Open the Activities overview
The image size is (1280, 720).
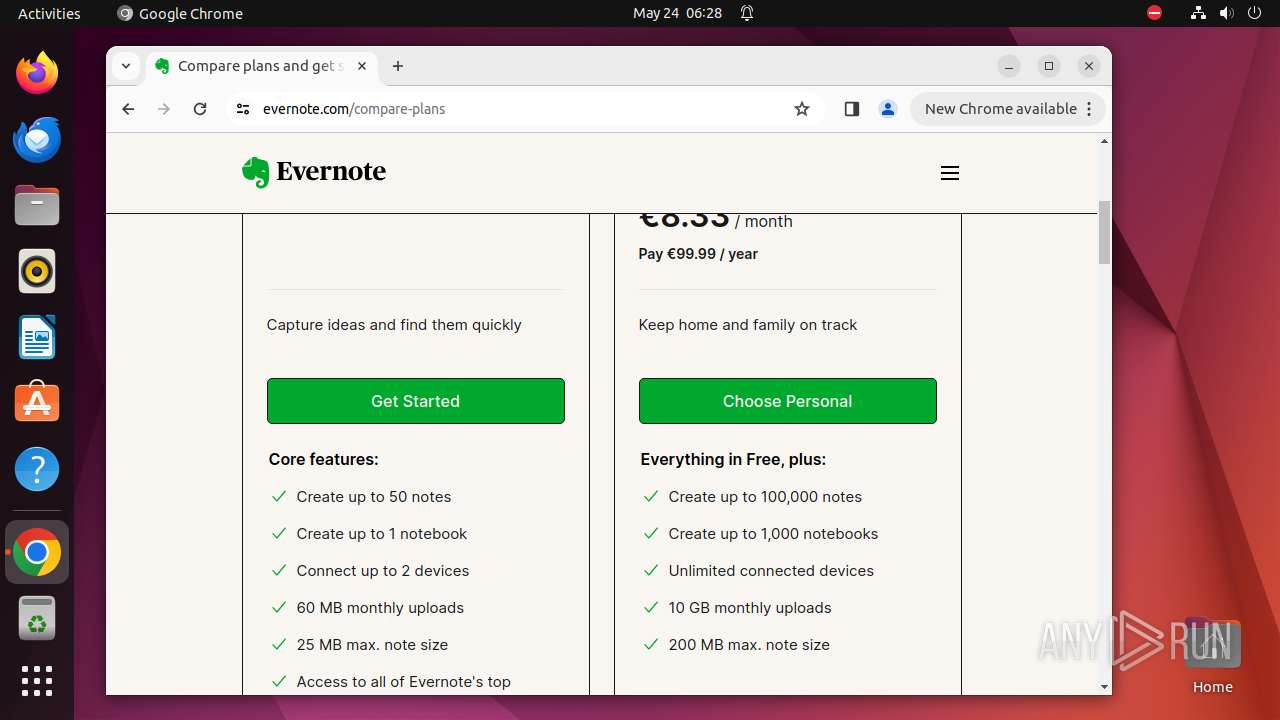click(x=49, y=13)
